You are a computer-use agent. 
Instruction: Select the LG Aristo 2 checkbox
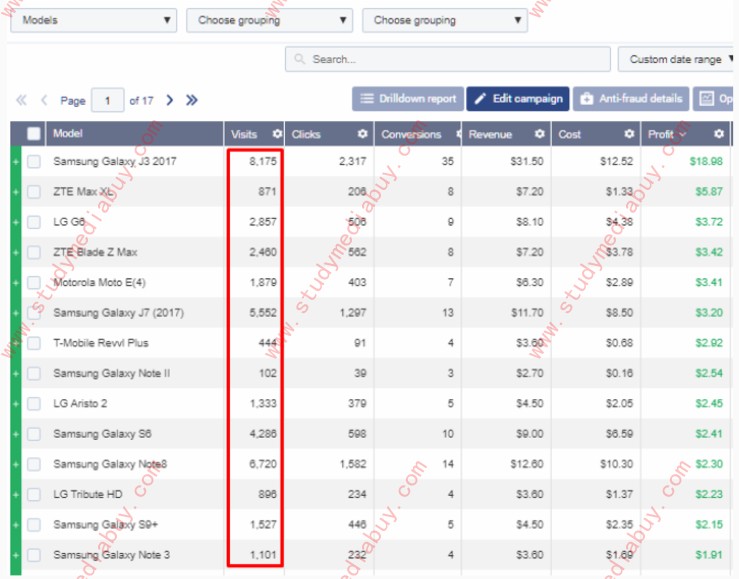34,404
